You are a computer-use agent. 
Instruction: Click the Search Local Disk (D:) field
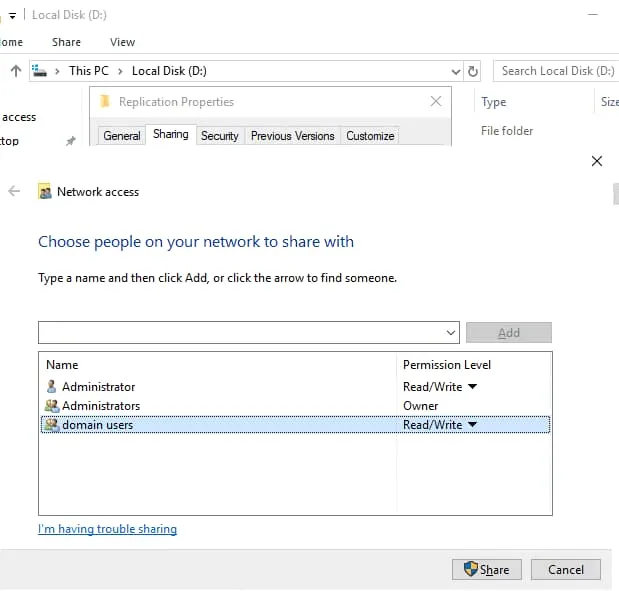[x=556, y=71]
